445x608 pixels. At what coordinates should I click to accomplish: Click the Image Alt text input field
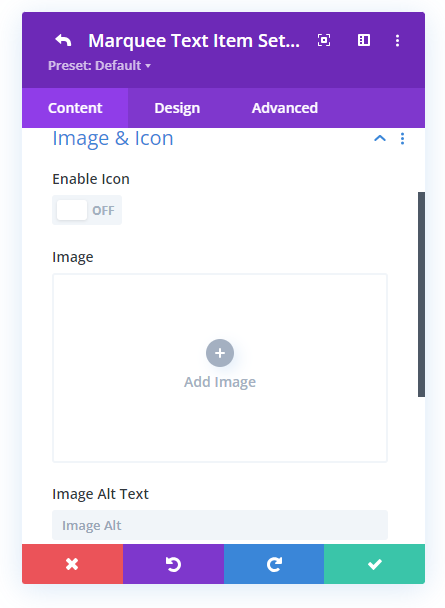(220, 525)
